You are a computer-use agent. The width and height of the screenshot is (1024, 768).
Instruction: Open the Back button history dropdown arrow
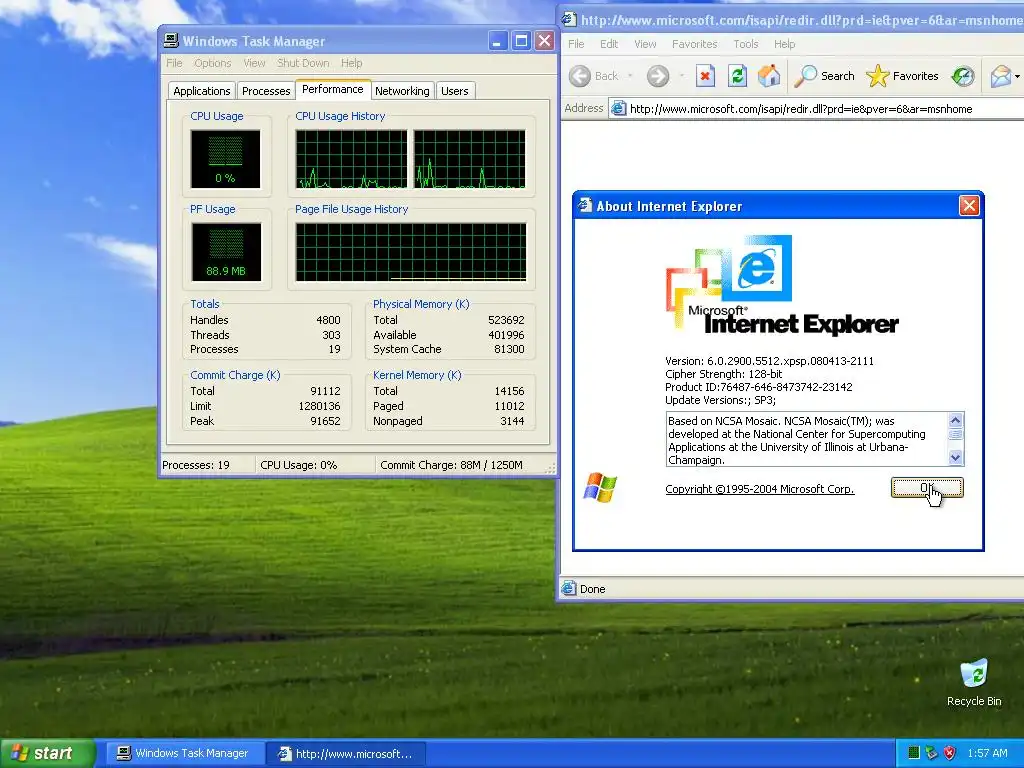(630, 76)
